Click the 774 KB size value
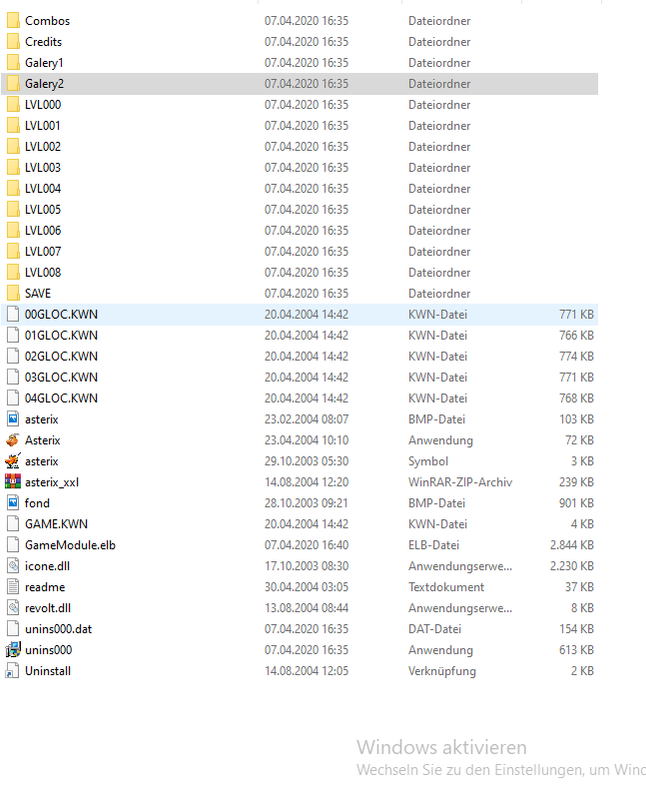Screen dimensions: 646x800 pyautogui.click(x=576, y=356)
